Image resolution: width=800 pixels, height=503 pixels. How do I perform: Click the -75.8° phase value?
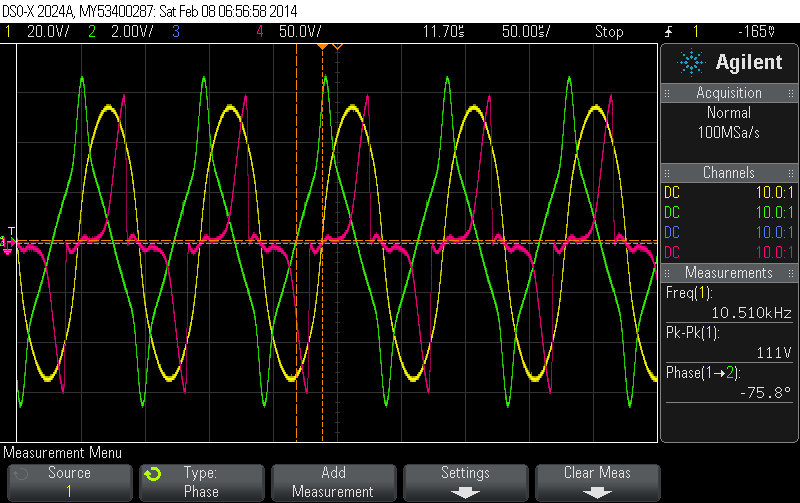(x=765, y=393)
